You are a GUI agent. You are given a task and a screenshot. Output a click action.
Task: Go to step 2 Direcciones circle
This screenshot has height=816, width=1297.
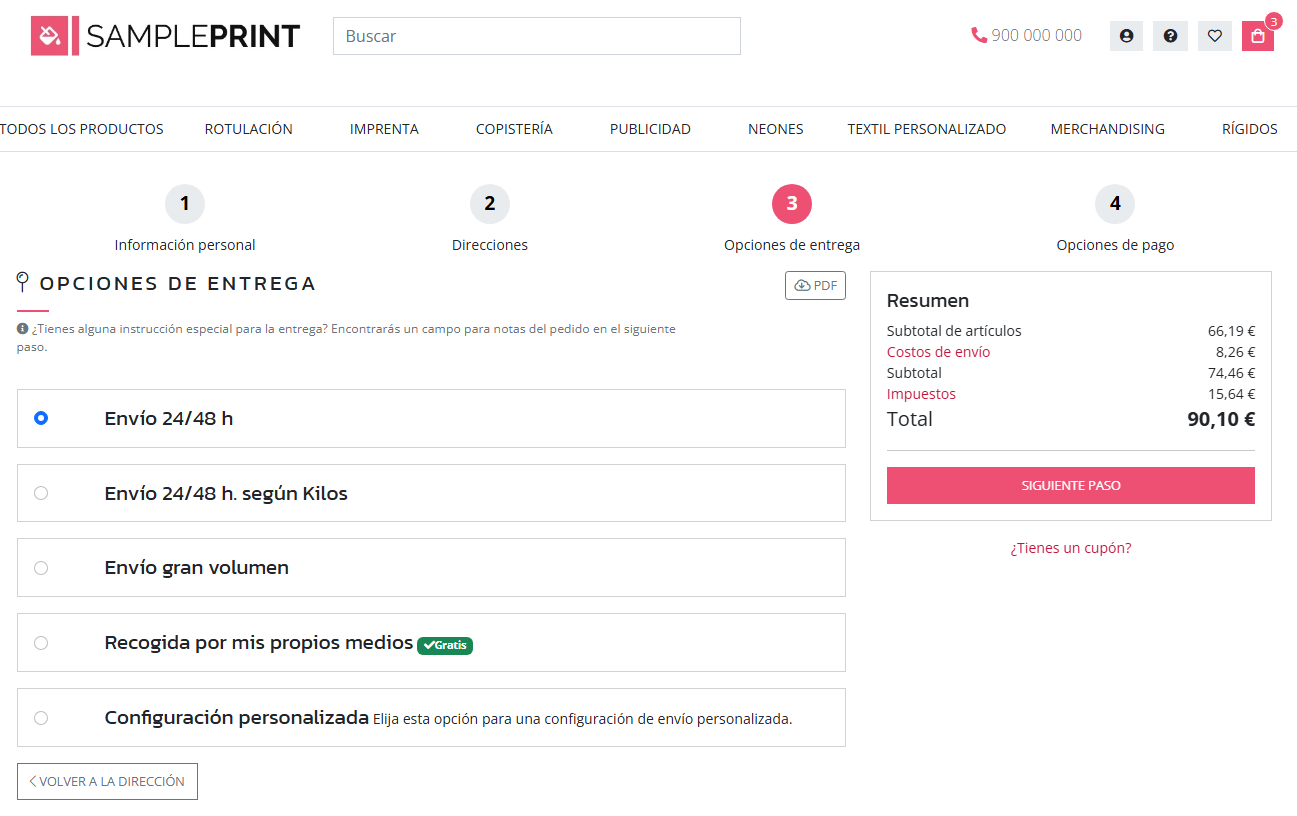490,204
